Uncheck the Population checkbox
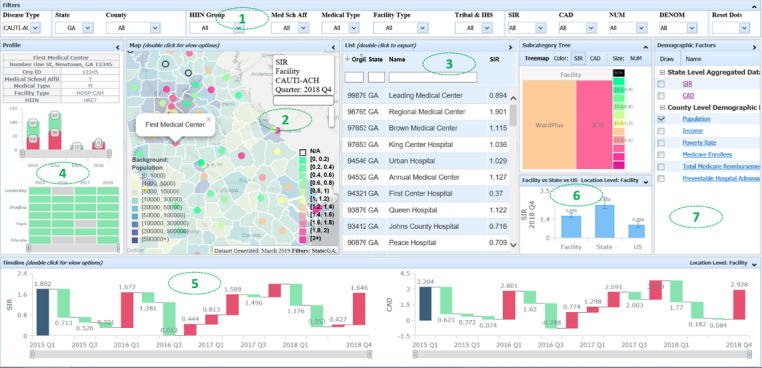 [x=661, y=119]
